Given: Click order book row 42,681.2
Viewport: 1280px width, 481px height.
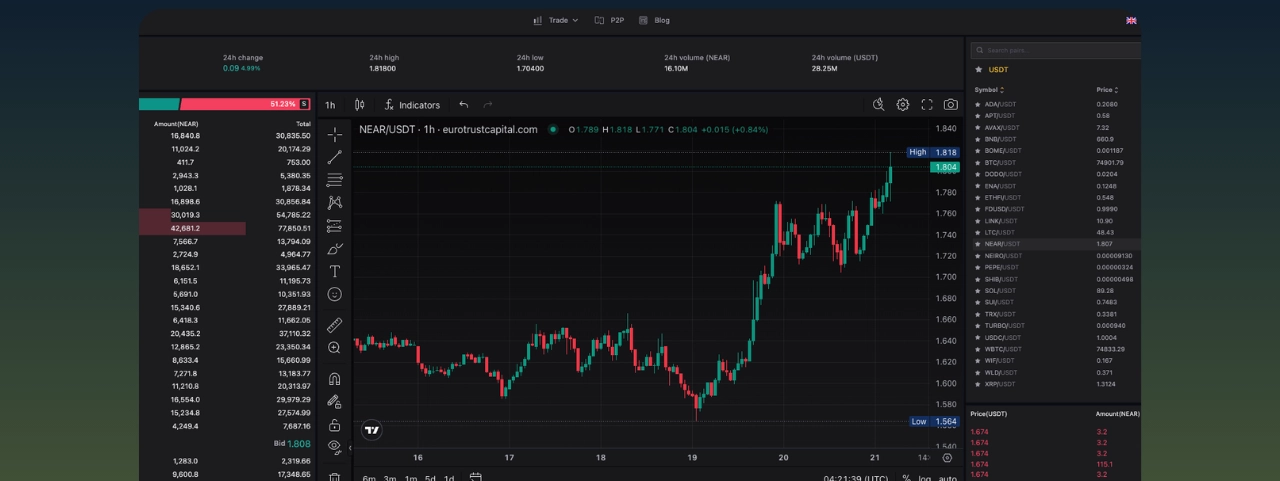Looking at the screenshot, I should 226,228.
